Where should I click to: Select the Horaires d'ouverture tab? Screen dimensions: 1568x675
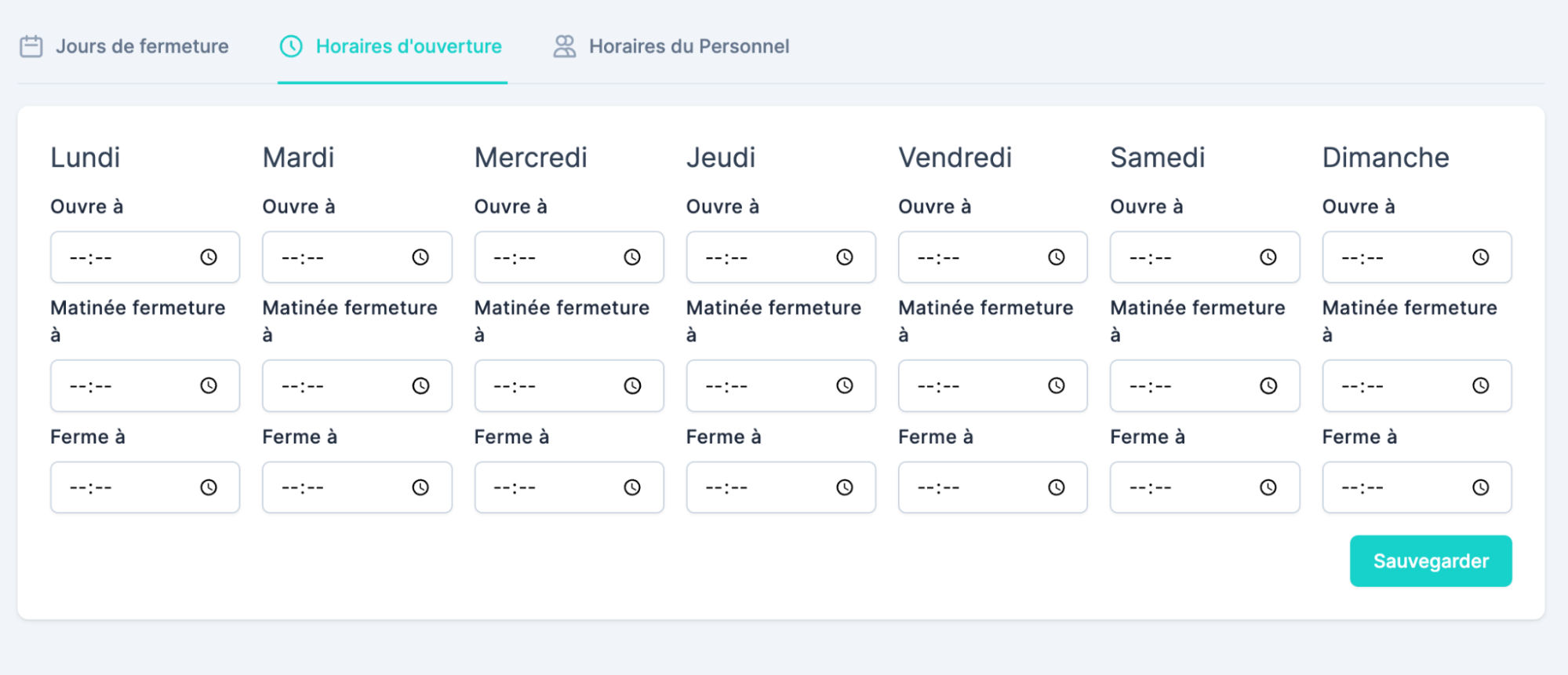(x=391, y=46)
